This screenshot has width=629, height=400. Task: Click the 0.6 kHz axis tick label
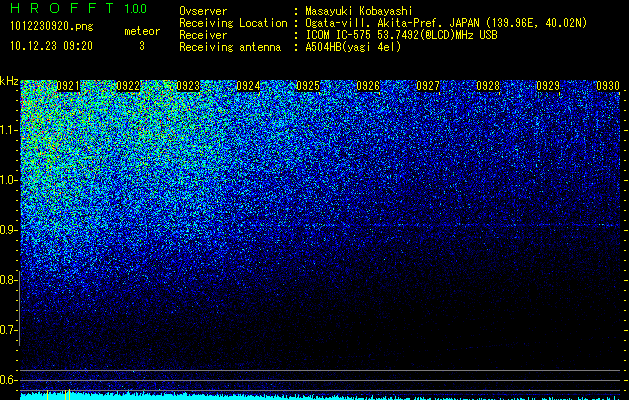point(9,380)
